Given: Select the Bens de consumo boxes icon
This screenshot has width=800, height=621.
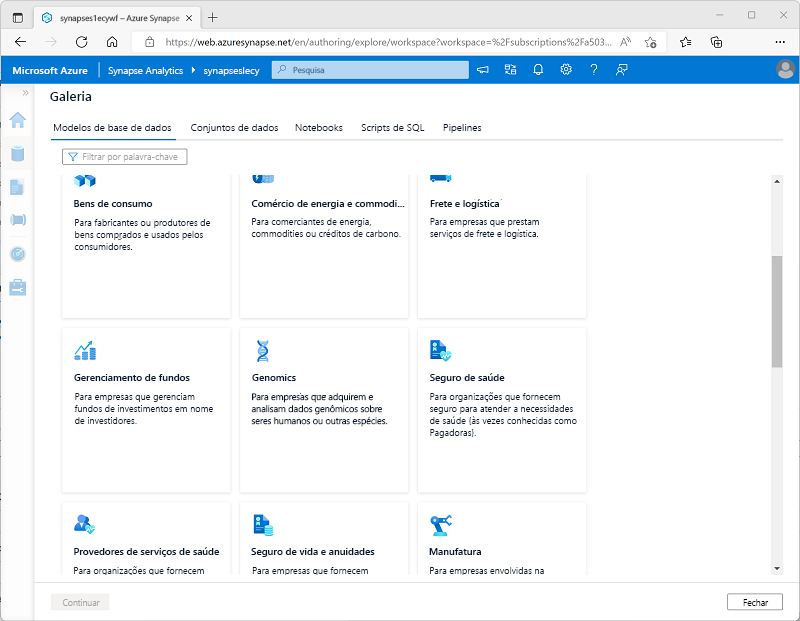Looking at the screenshot, I should [x=85, y=181].
